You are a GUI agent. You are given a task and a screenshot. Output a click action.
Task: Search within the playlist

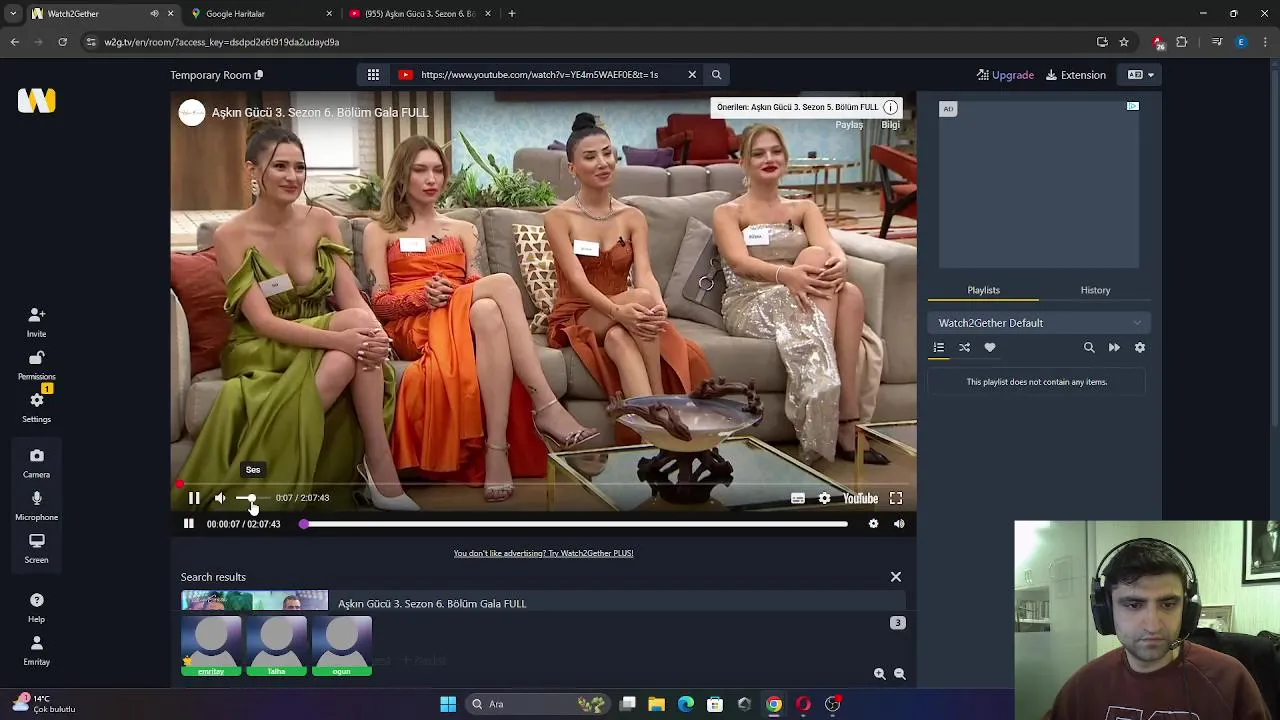pyautogui.click(x=1089, y=347)
